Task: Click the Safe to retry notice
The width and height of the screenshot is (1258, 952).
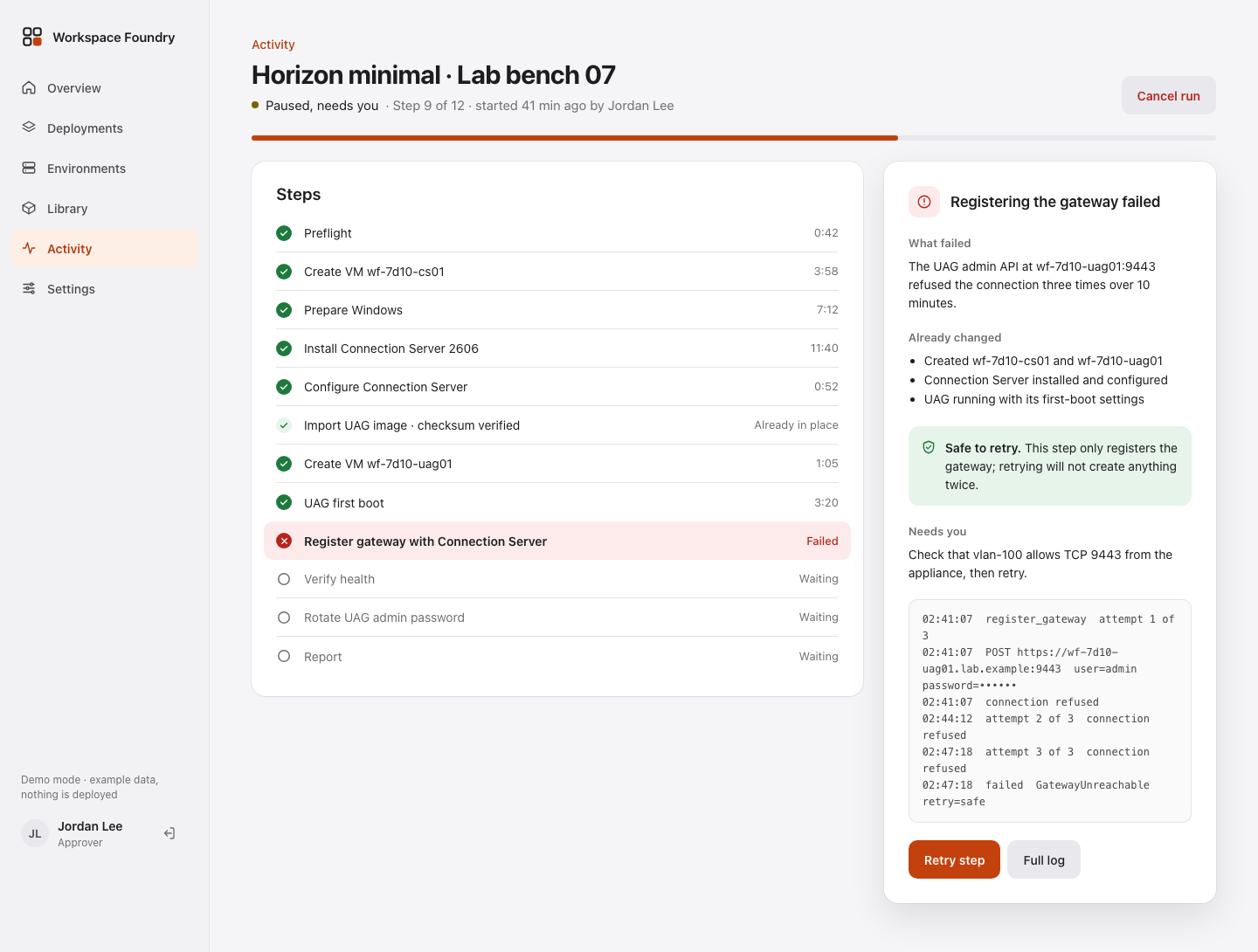Action: (1050, 466)
